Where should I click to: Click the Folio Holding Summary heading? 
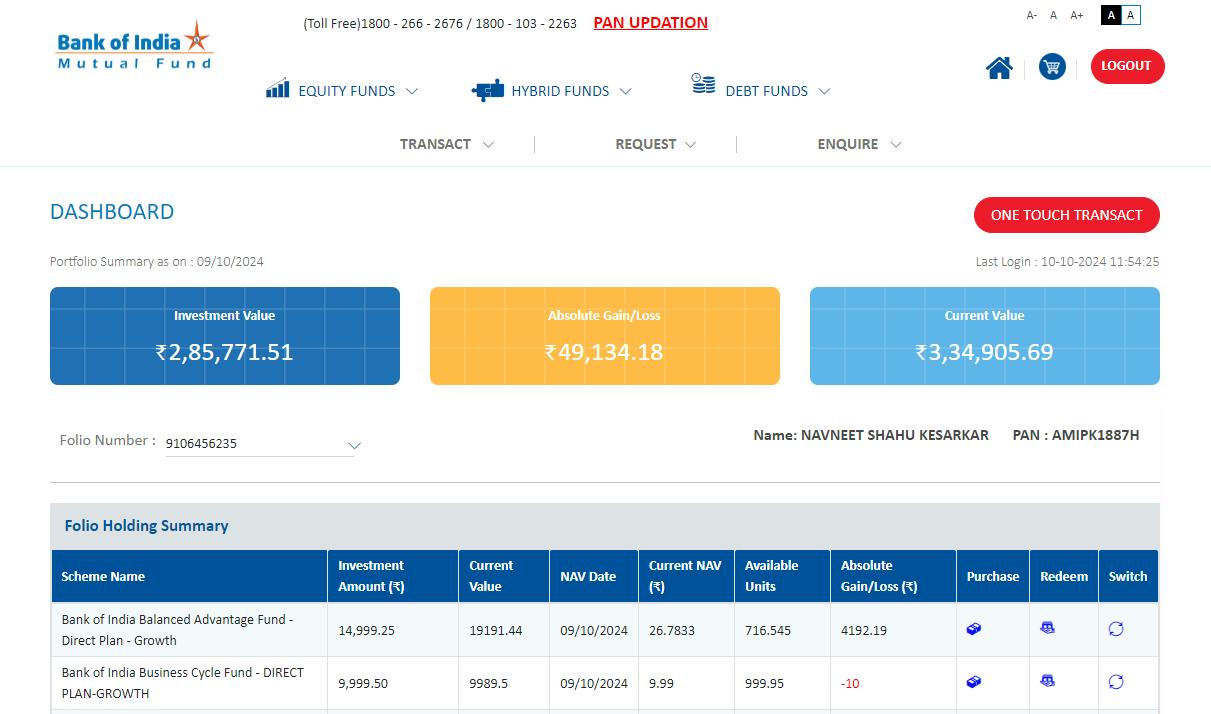(x=147, y=526)
